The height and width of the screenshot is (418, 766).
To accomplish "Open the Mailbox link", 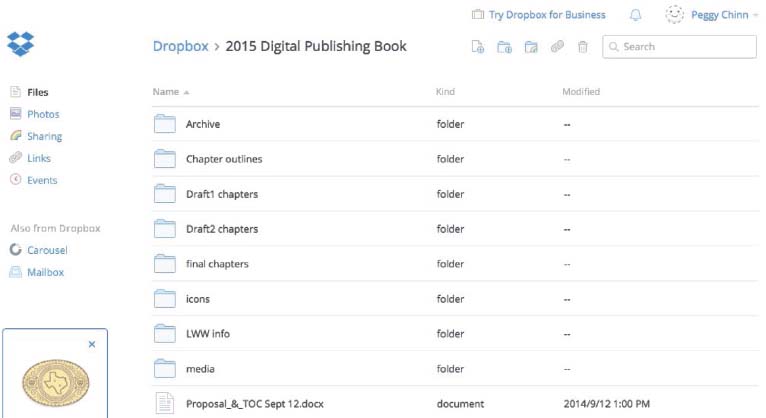I will coord(45,272).
